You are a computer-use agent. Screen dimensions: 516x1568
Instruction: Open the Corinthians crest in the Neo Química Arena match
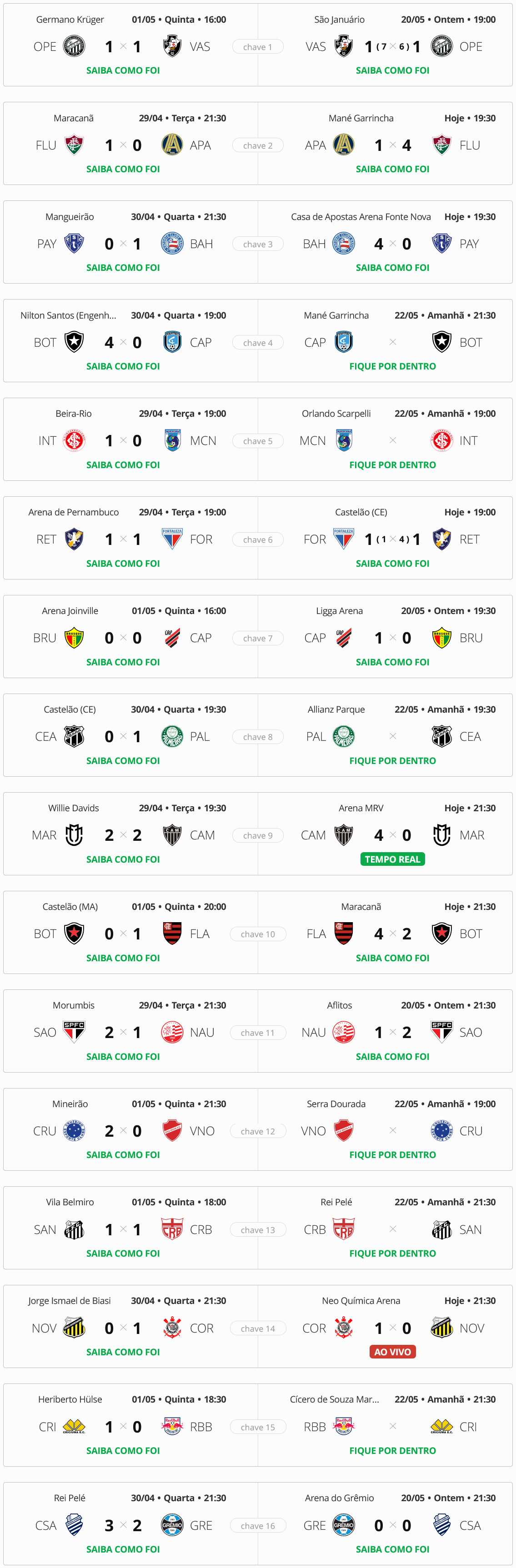344,1328
